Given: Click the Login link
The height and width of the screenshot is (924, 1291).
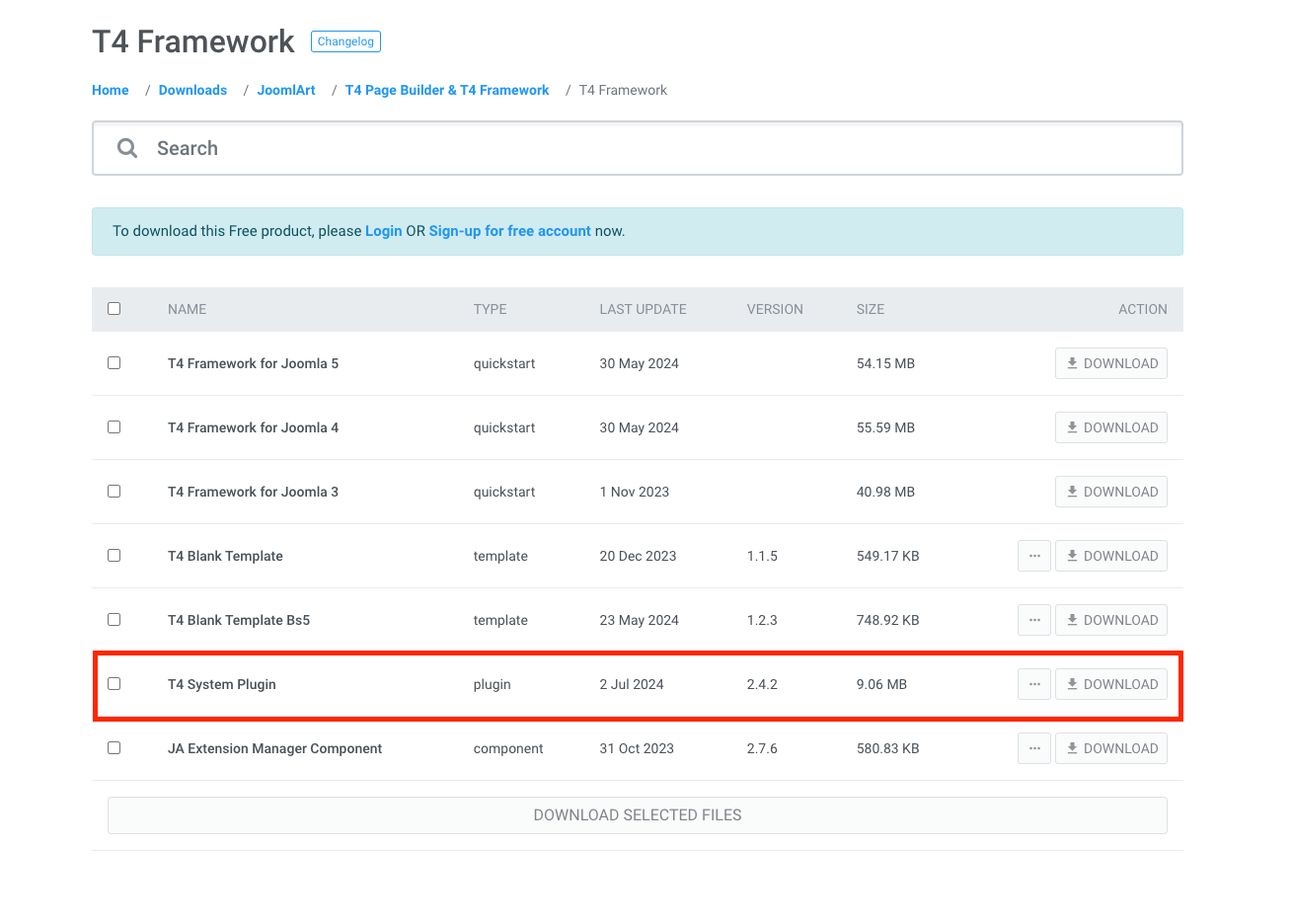Looking at the screenshot, I should pyautogui.click(x=383, y=231).
